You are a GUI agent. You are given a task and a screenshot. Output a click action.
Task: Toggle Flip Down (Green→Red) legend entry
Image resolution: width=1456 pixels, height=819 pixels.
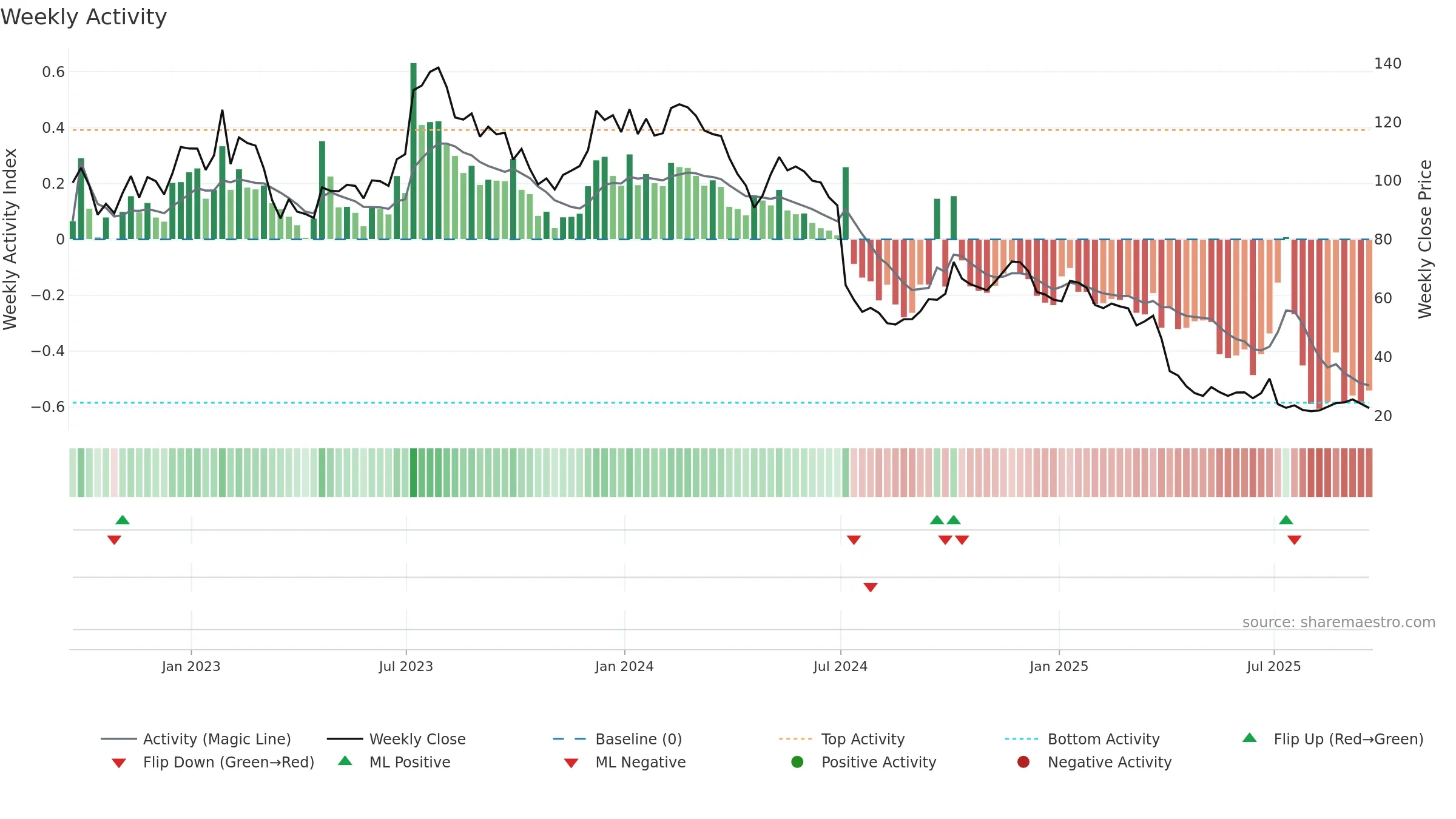(213, 762)
